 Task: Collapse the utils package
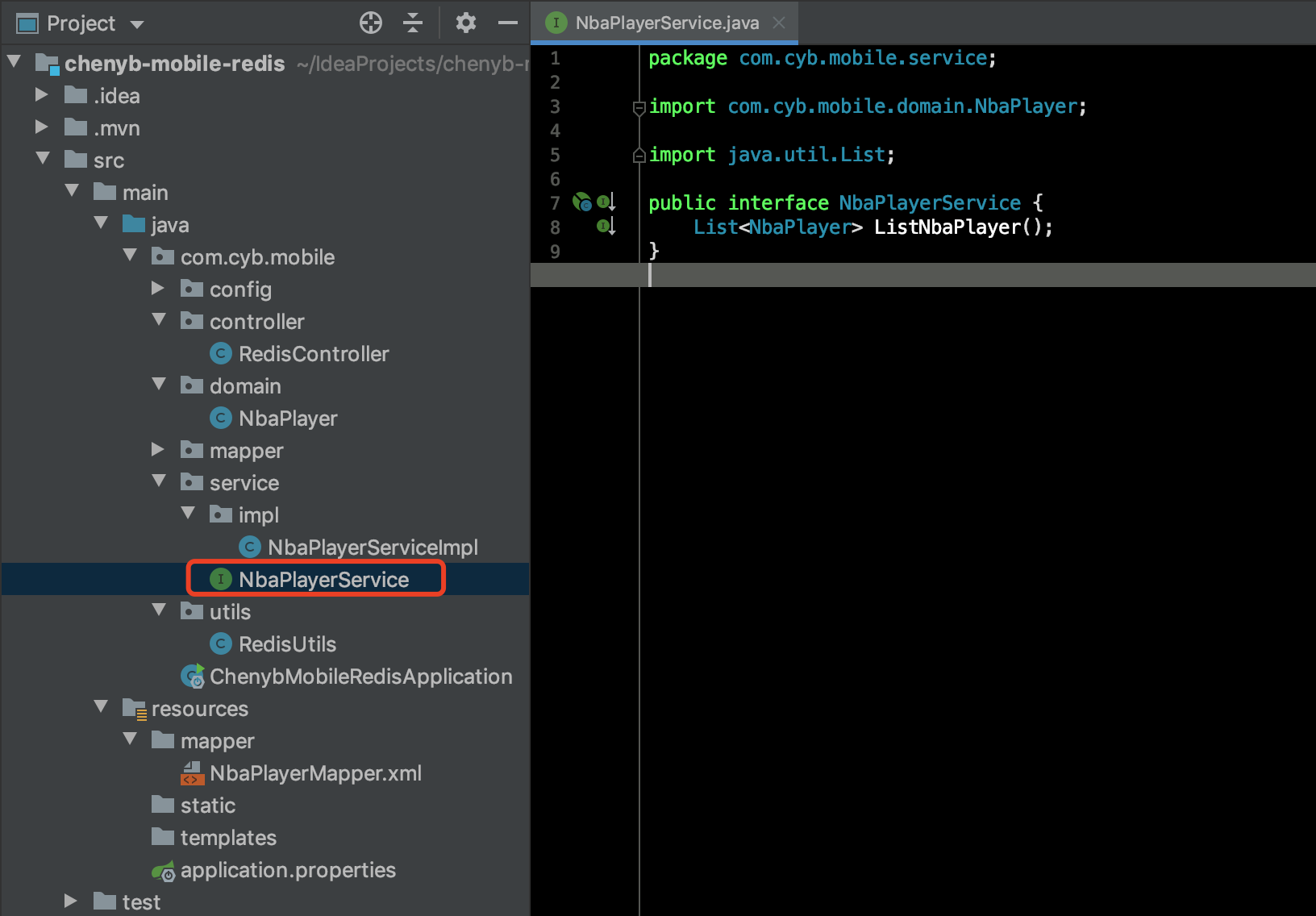click(x=159, y=610)
